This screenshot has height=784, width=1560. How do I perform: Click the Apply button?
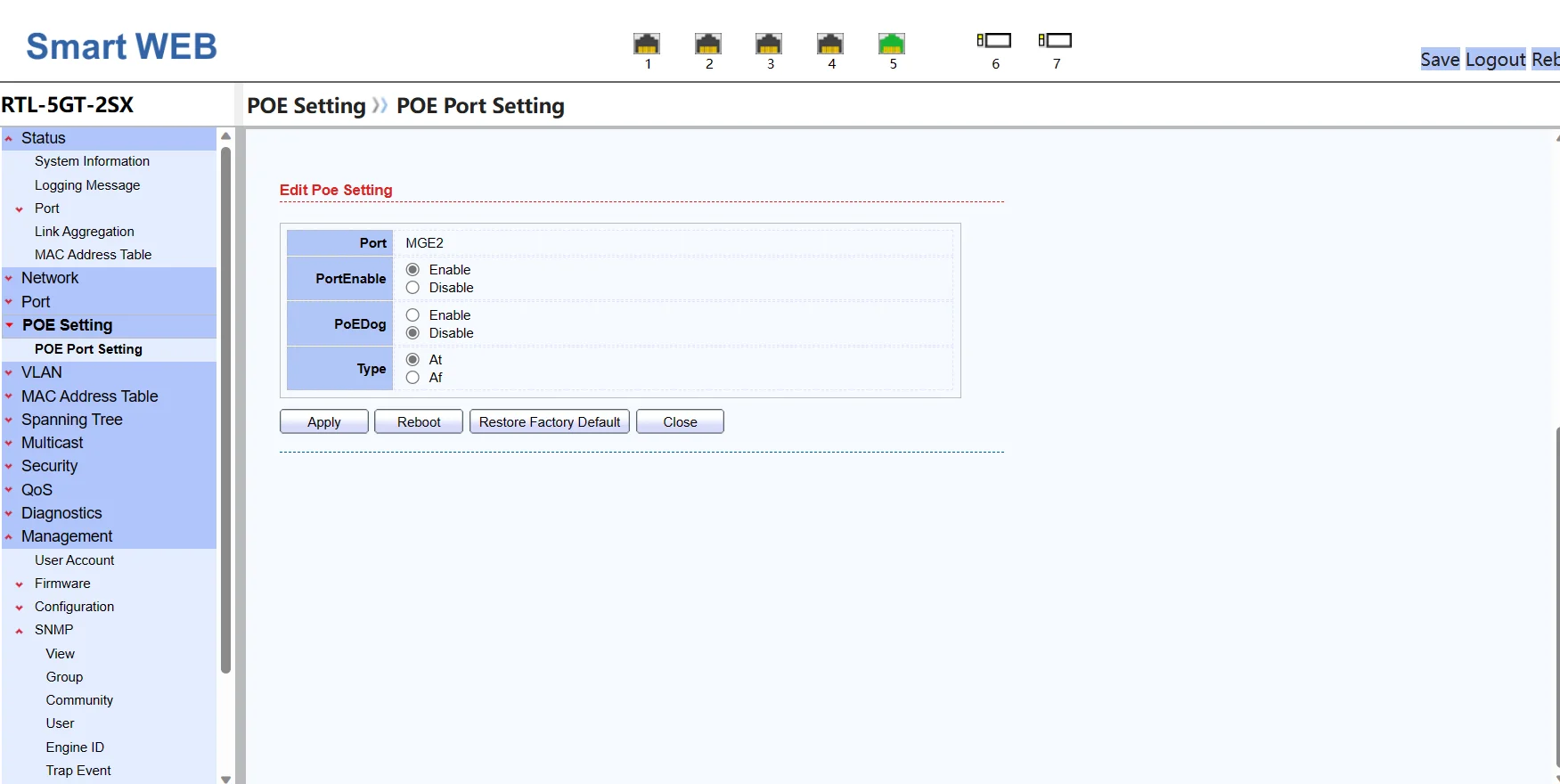[323, 422]
